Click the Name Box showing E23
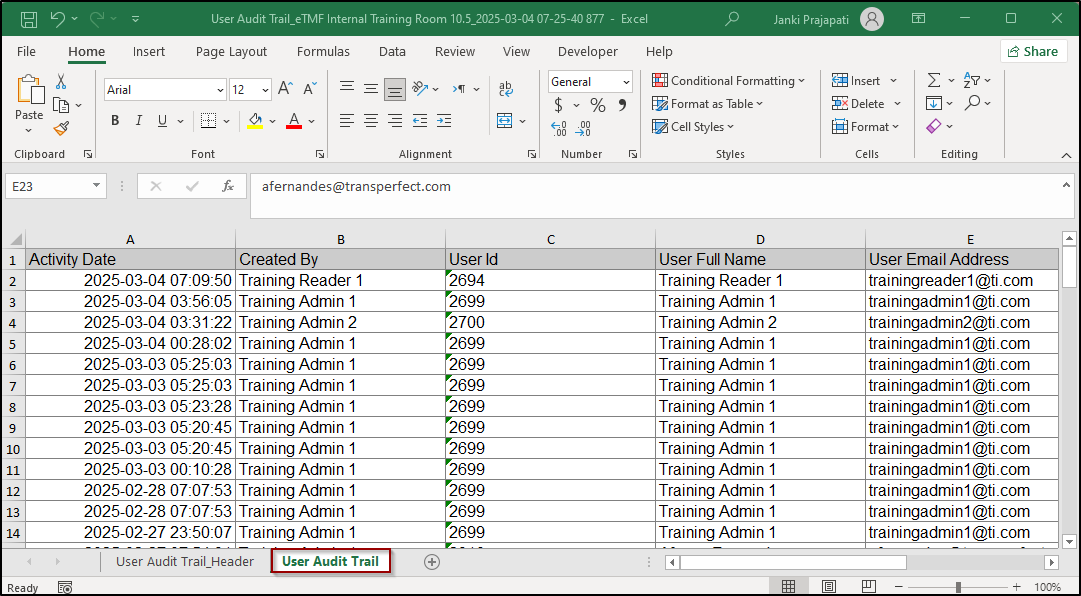The height and width of the screenshot is (596, 1081). (48, 186)
